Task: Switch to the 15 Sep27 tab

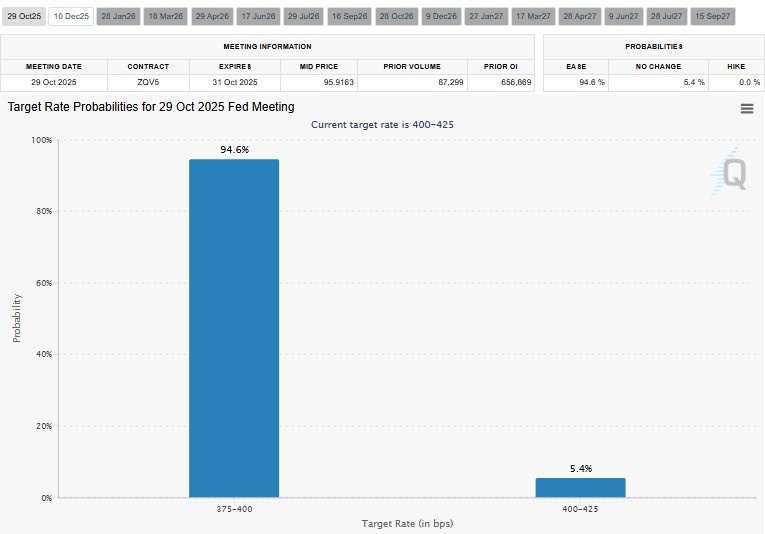Action: [714, 16]
